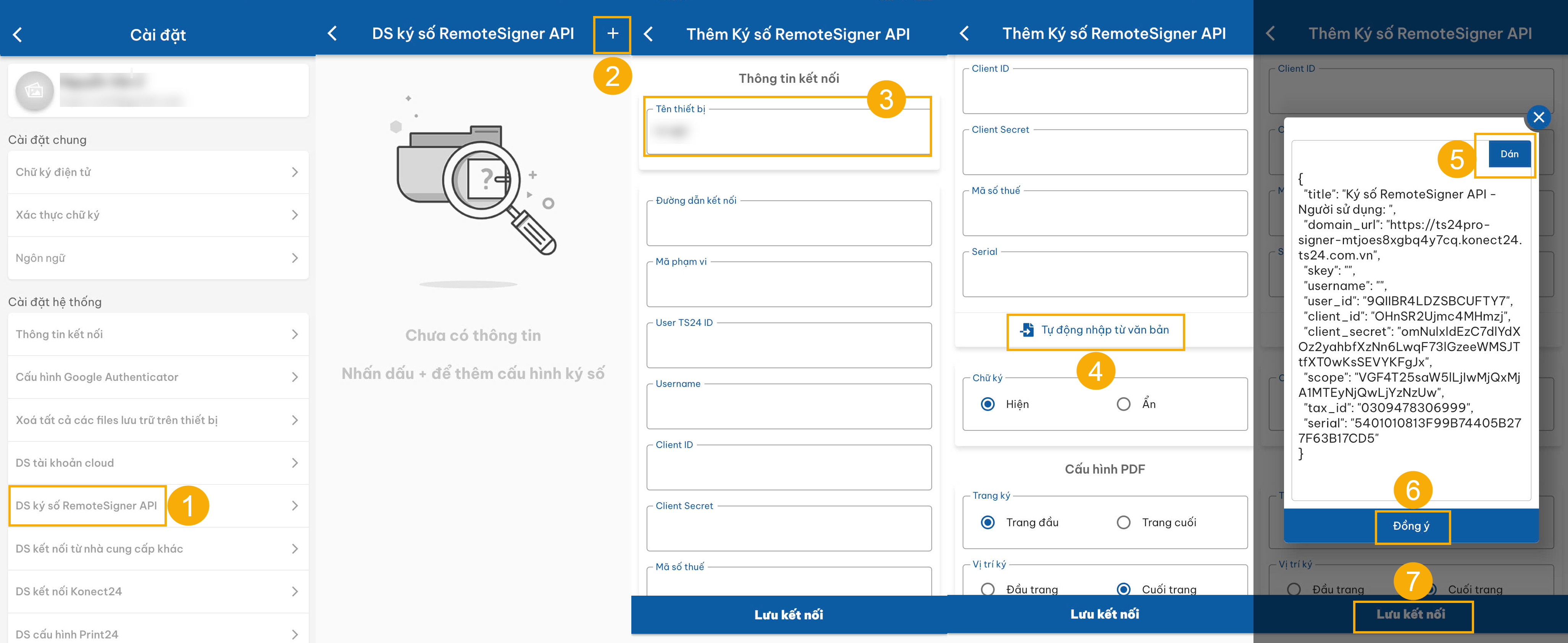1568x643 pixels.
Task: Choose Hiện radio for Chữ ký
Action: pos(988,404)
